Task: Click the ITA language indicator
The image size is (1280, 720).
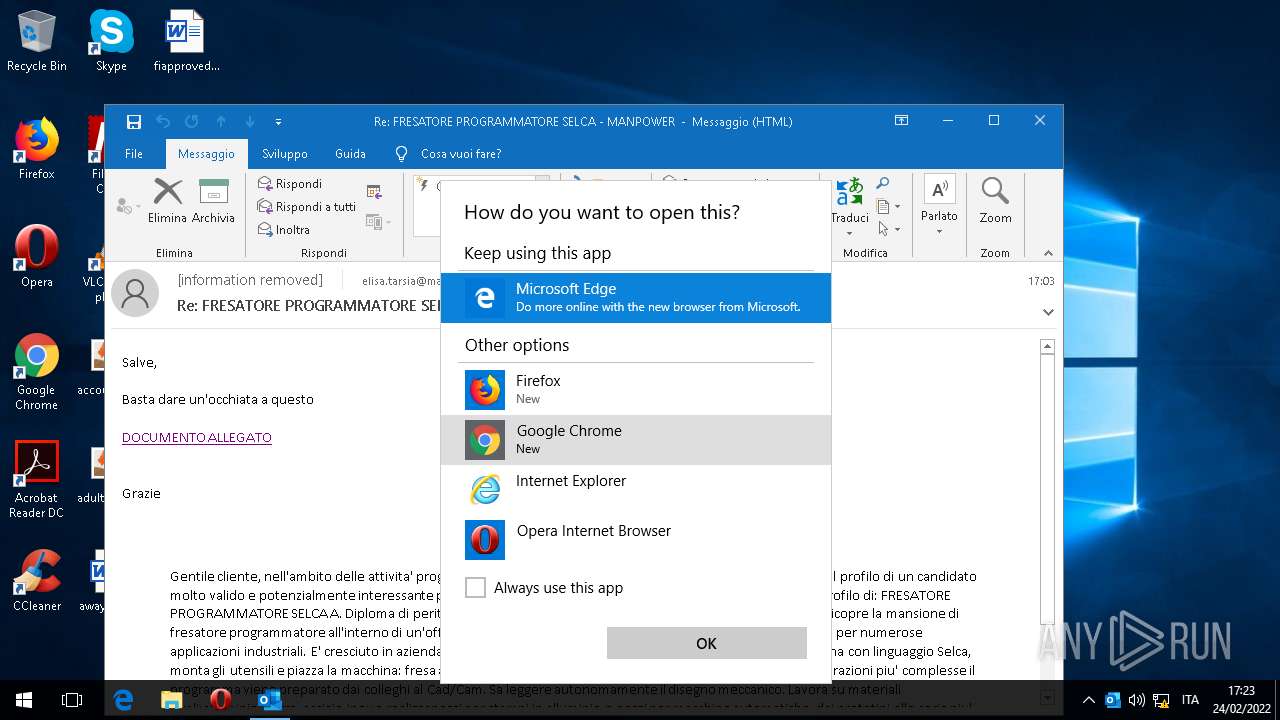Action: 1190,700
